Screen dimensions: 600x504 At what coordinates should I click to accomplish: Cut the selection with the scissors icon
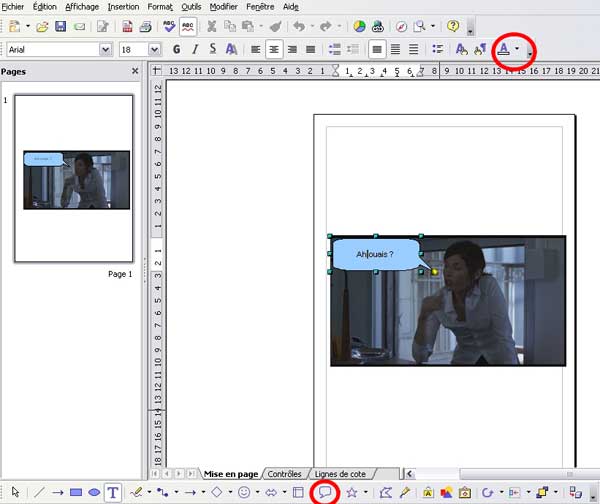212,26
